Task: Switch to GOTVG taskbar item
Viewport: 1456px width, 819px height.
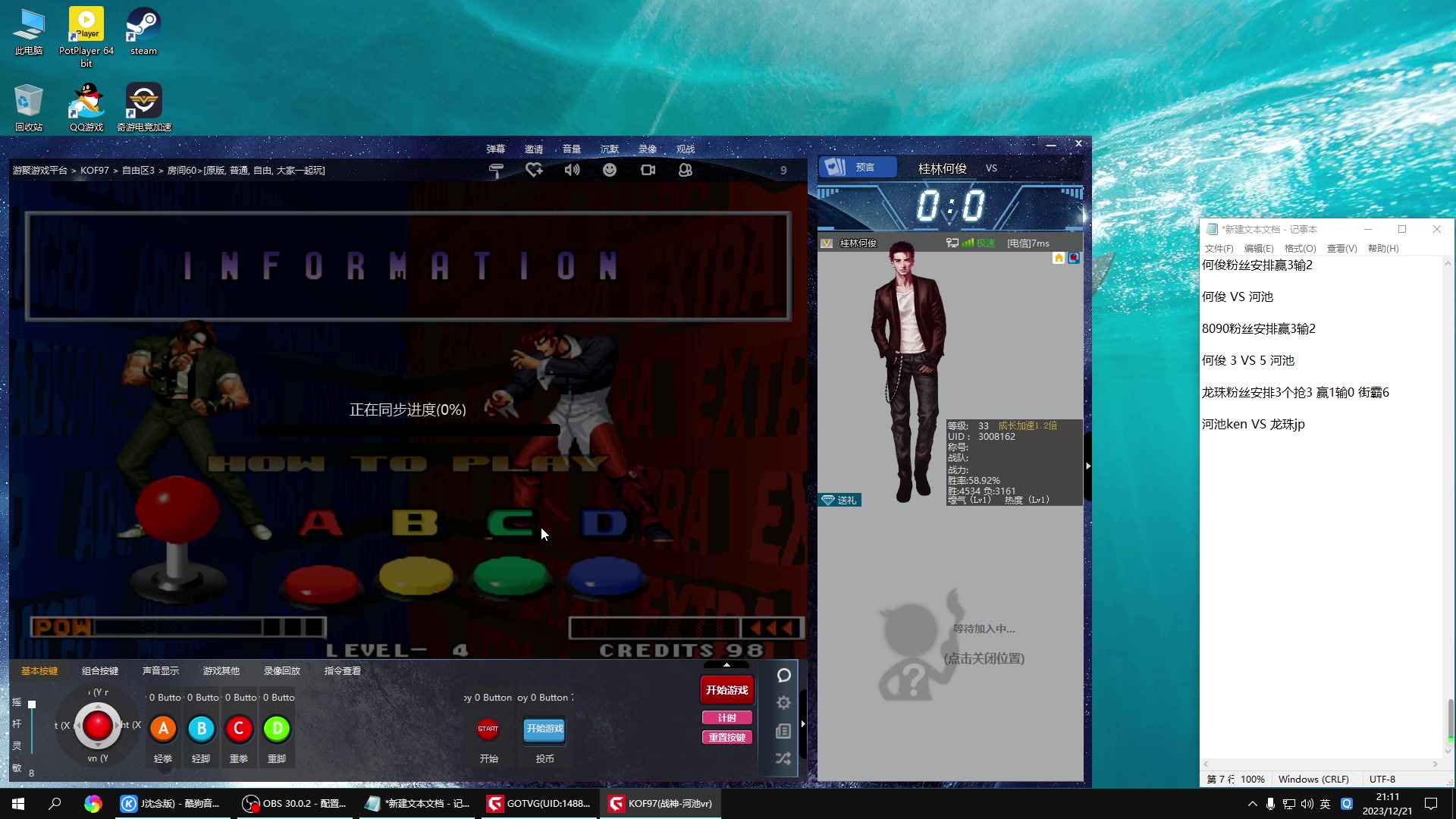Action: pyautogui.click(x=540, y=804)
